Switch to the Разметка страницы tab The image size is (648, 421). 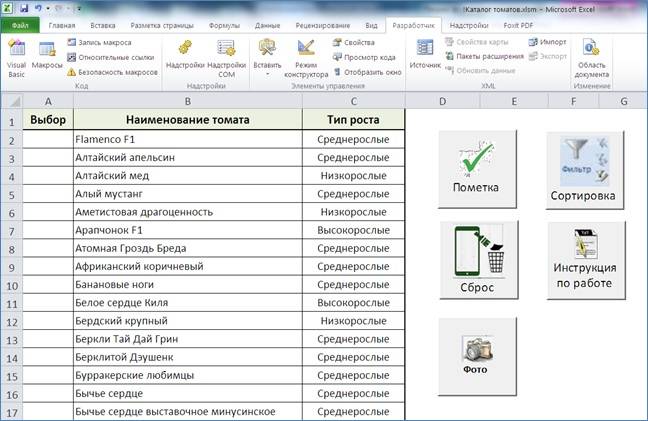[162, 25]
